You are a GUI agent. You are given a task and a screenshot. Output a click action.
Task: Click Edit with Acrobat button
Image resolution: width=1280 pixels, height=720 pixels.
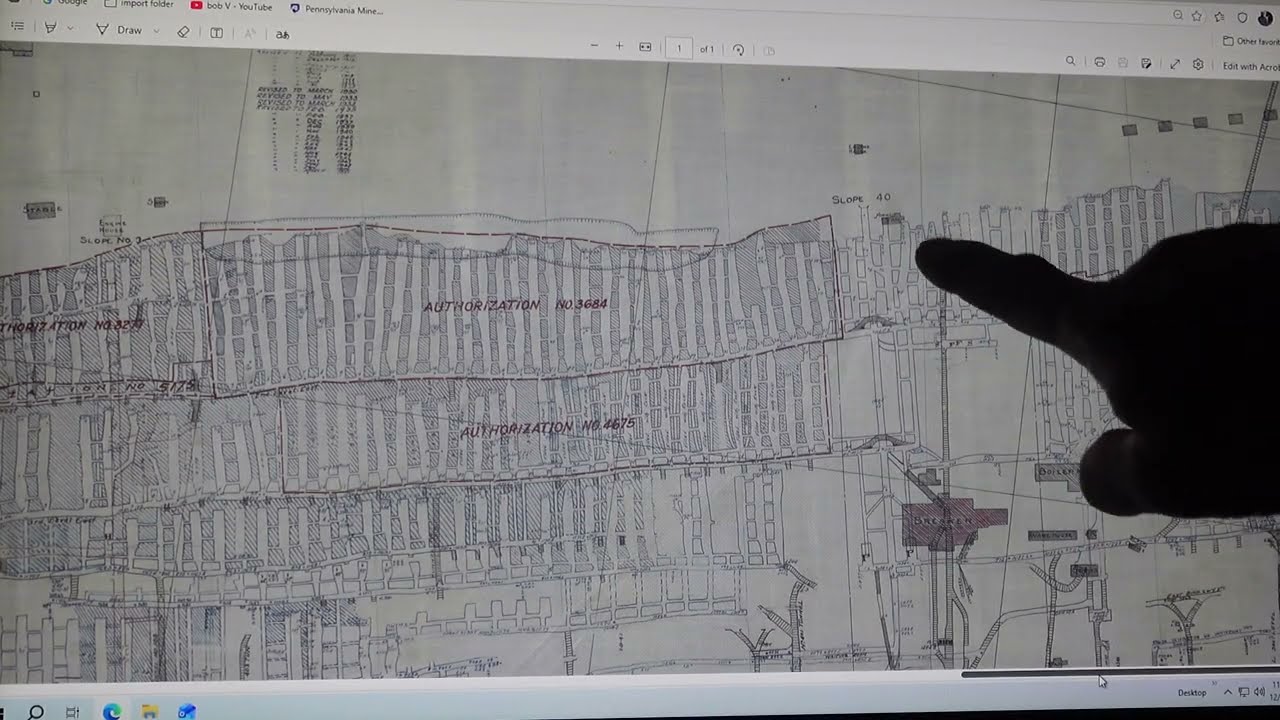(1251, 66)
